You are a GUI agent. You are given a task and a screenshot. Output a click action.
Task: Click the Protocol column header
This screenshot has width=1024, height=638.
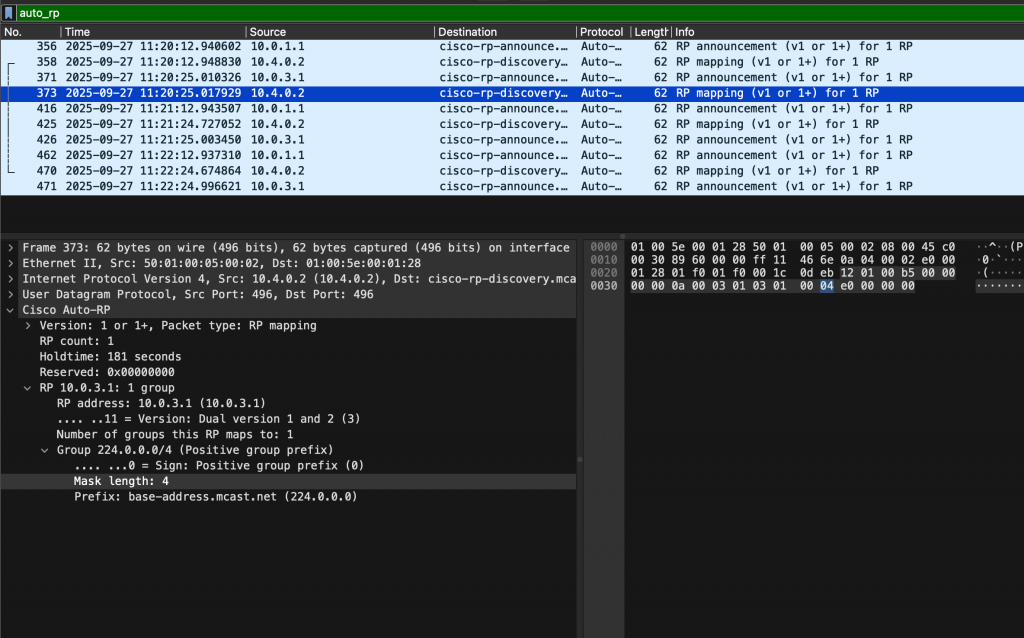coord(602,32)
